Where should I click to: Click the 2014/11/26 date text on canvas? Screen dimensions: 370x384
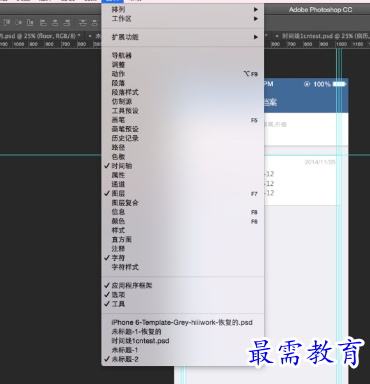(320, 162)
